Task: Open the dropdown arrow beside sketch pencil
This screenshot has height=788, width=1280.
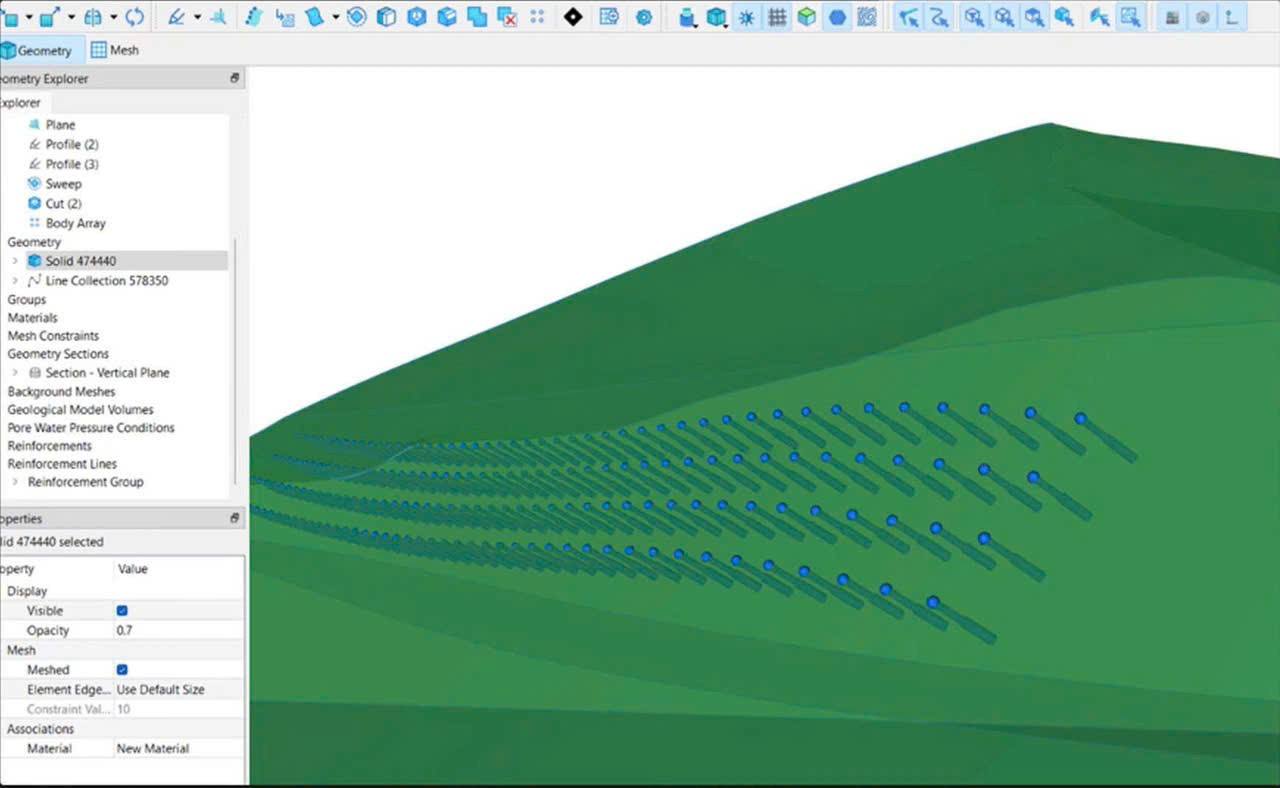Action: click(x=197, y=17)
